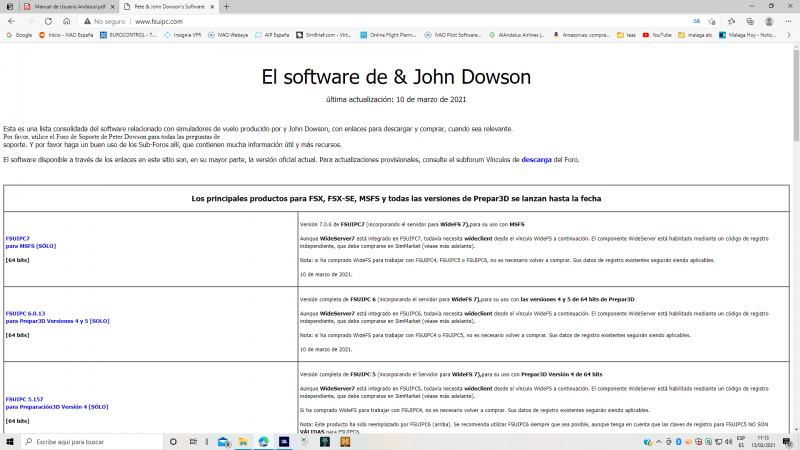Open the FSUIPC 5.157 download link

57,403
